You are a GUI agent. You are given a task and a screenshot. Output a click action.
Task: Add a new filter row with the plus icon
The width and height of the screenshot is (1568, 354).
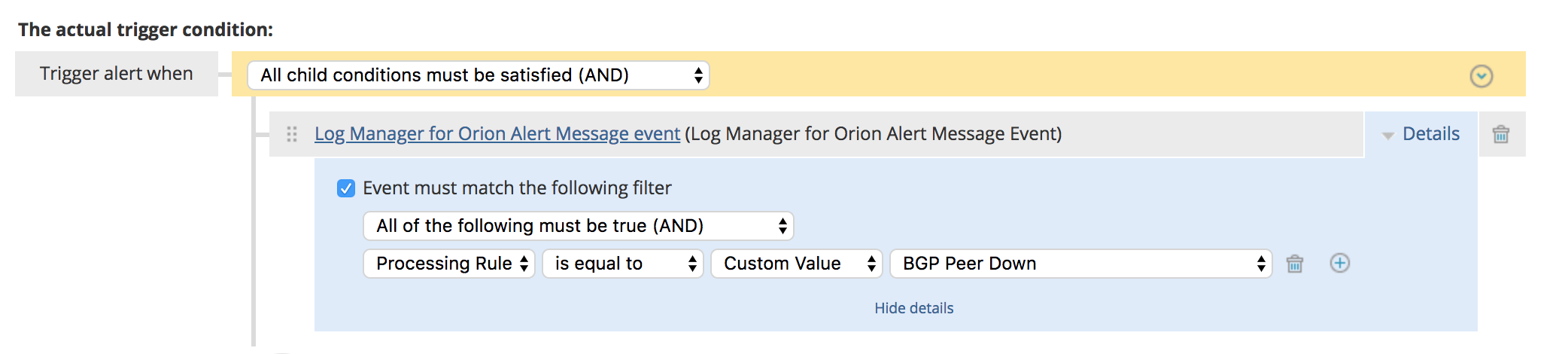(x=1340, y=263)
